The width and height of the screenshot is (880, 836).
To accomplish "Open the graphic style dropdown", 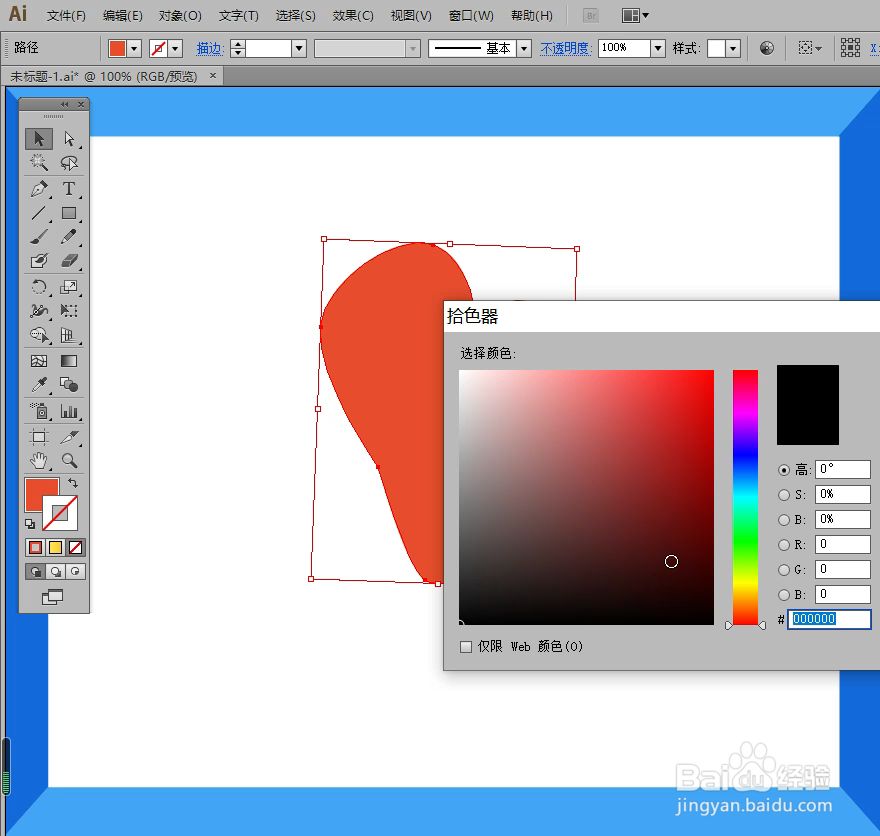I will [x=732, y=49].
